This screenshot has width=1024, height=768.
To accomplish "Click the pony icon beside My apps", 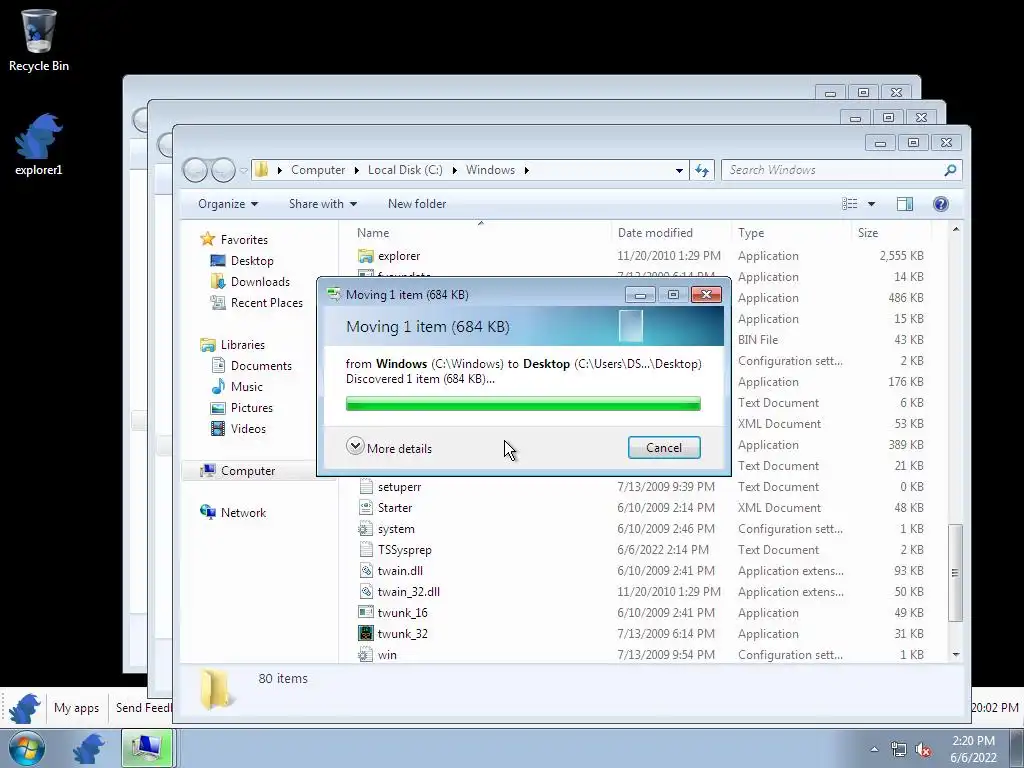I will [x=25, y=708].
